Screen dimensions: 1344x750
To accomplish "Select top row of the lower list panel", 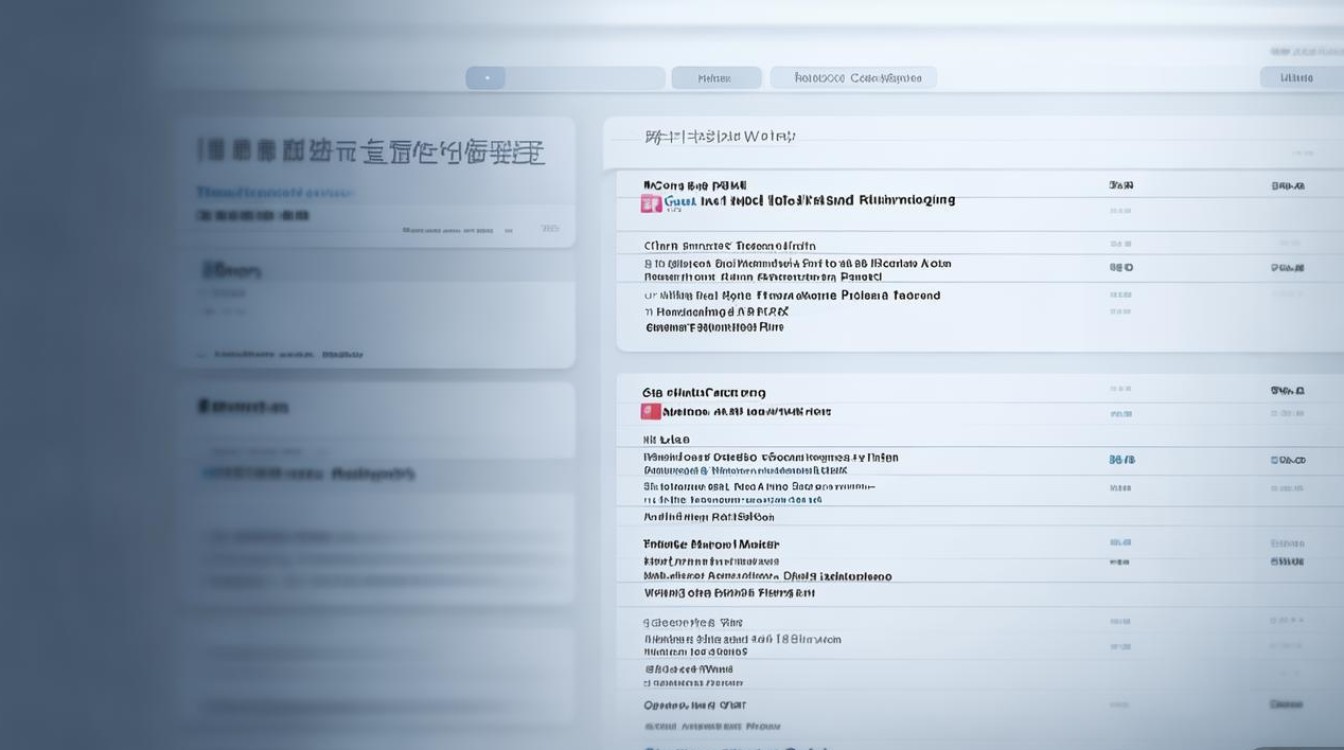I will [x=704, y=393].
